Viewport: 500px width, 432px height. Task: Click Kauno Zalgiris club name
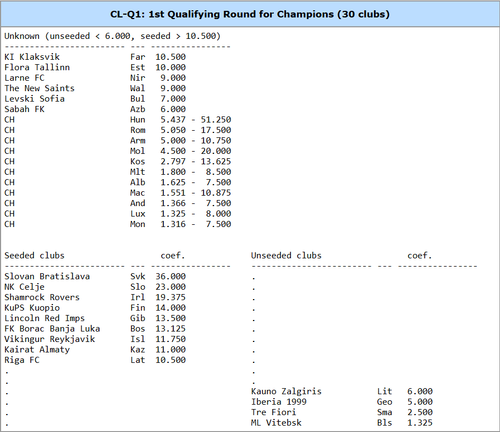(x=286, y=391)
